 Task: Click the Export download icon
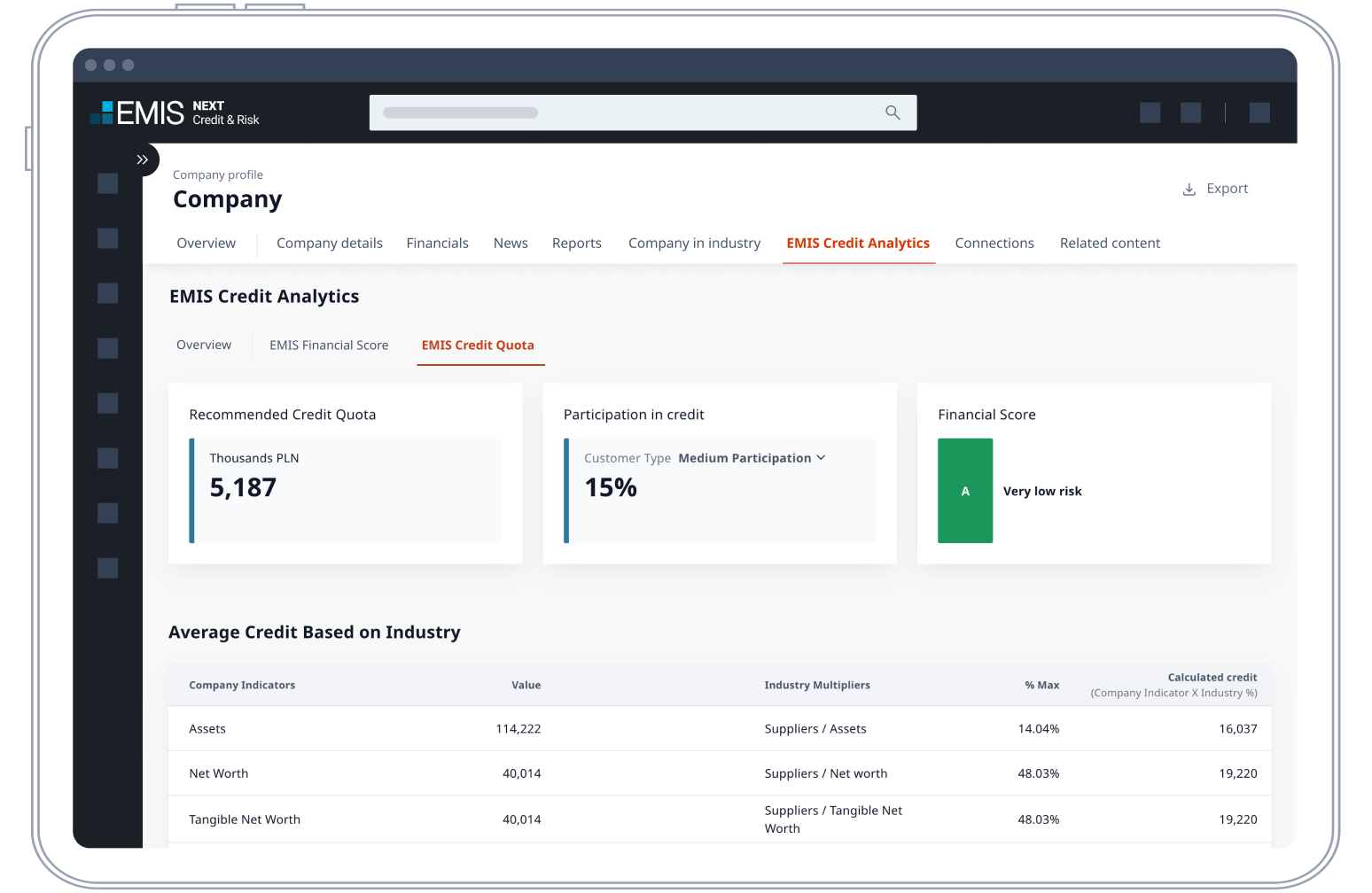coord(1189,190)
